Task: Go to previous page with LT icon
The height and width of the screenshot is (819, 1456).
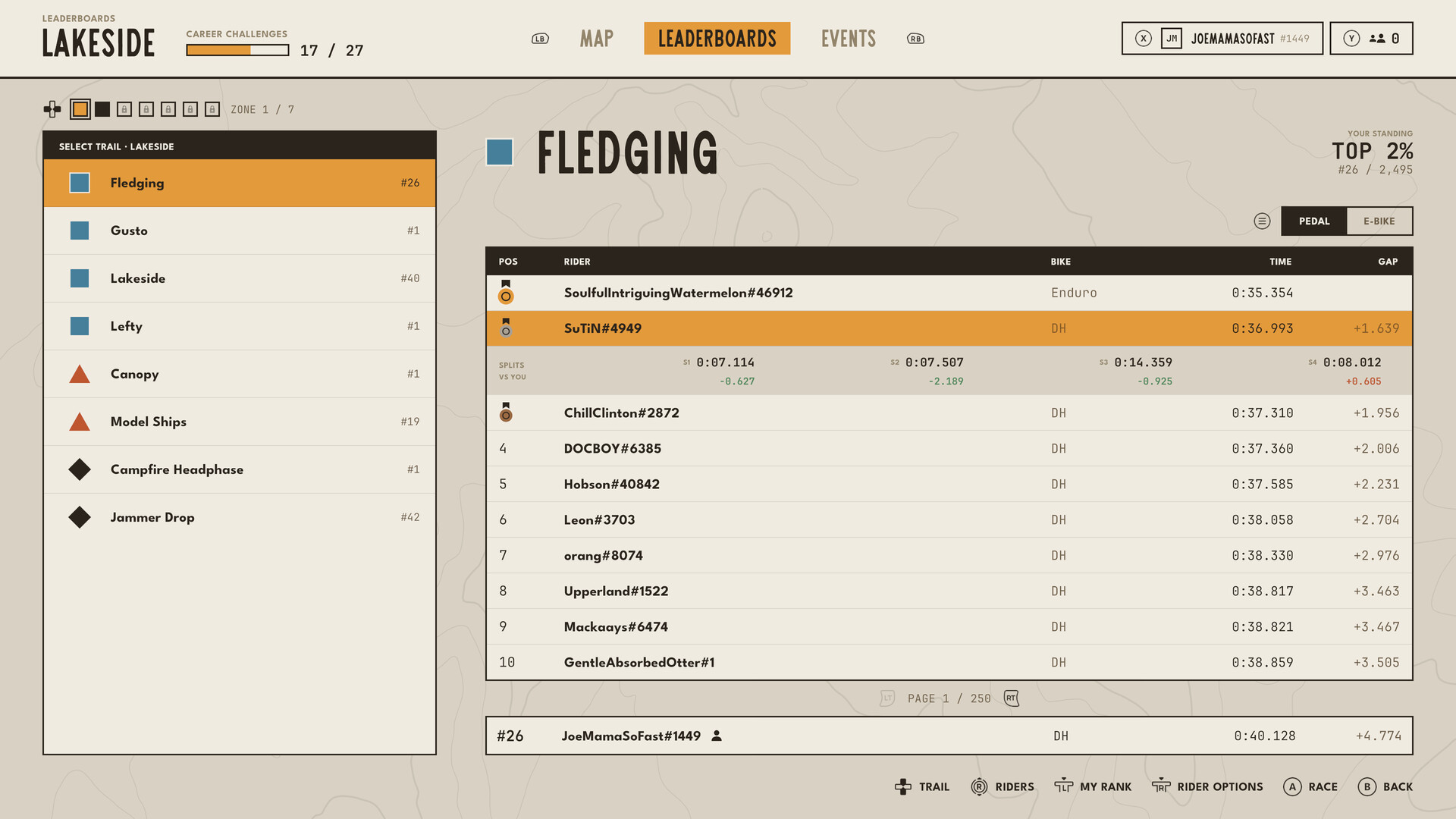Action: click(887, 698)
